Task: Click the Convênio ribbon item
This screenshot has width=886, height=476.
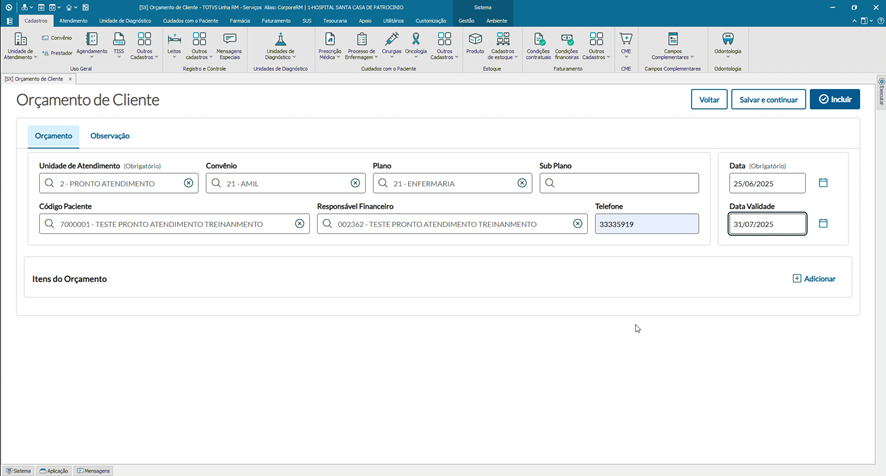Action: pos(57,38)
